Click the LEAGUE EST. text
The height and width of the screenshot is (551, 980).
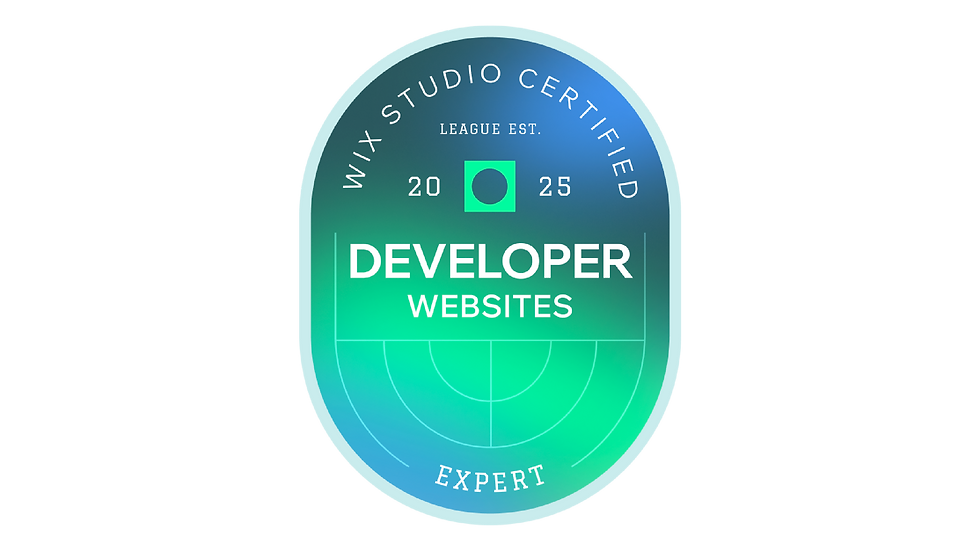490,129
